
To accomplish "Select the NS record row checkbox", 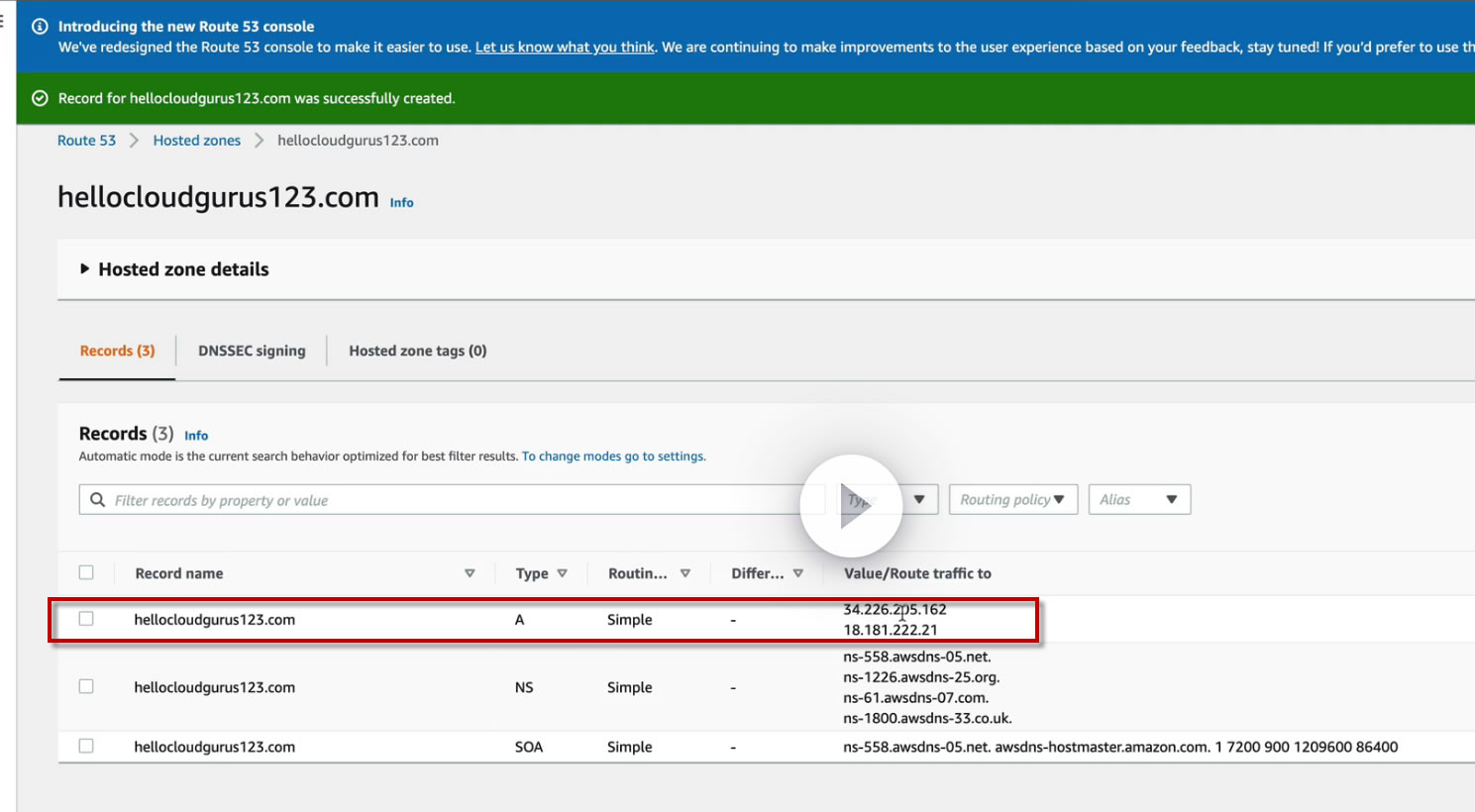I will (86, 686).
